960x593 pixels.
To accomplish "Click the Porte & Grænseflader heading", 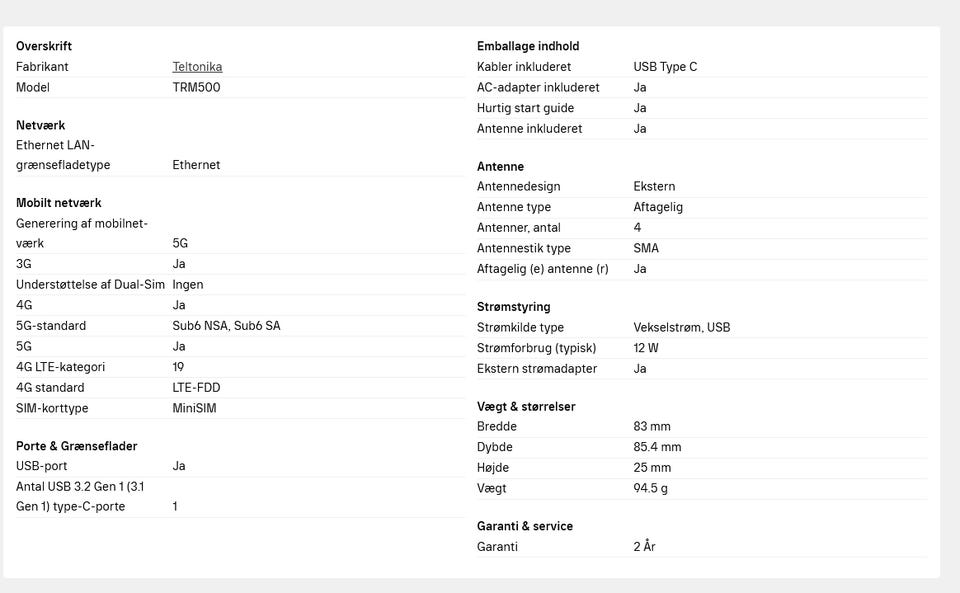I will (76, 446).
